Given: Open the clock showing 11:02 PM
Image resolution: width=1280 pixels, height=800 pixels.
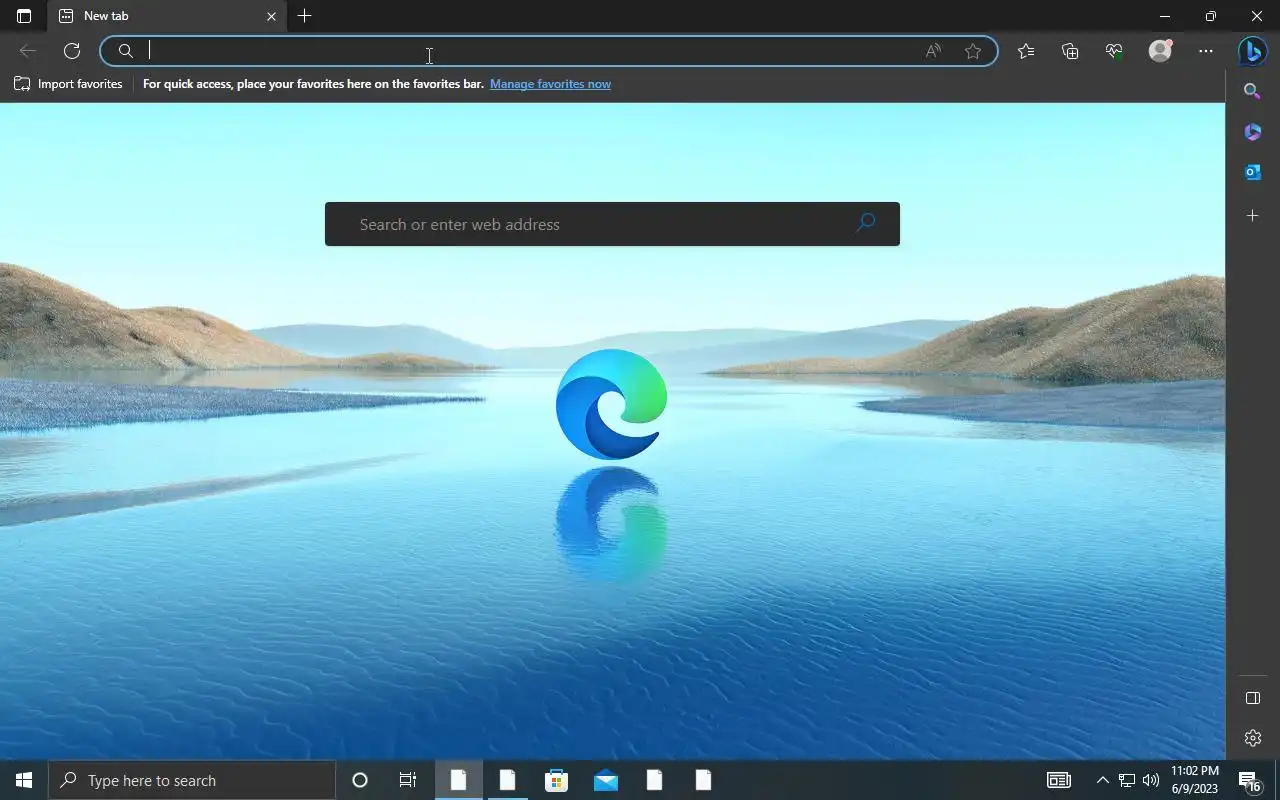Looking at the screenshot, I should pos(1195,780).
